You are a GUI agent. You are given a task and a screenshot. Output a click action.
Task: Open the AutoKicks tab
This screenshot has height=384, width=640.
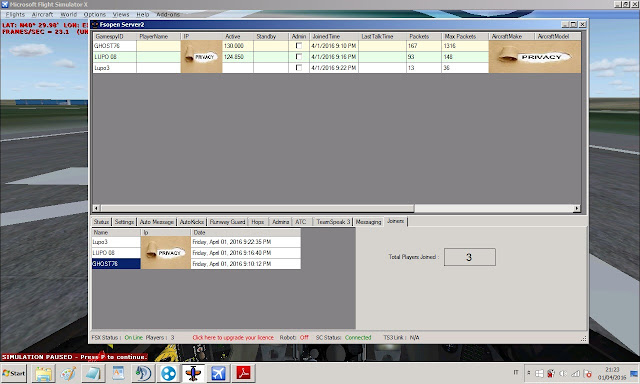click(x=191, y=222)
